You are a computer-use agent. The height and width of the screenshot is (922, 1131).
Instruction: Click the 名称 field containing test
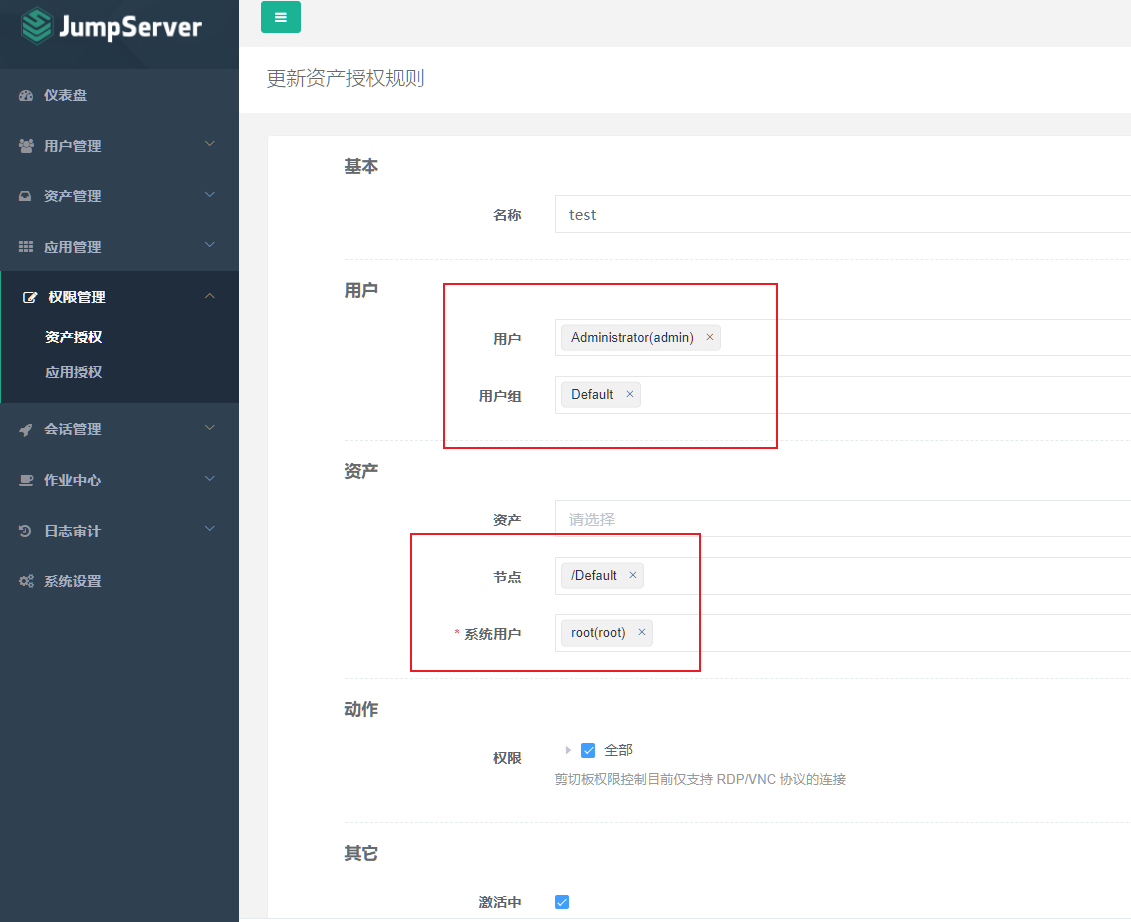click(x=842, y=214)
